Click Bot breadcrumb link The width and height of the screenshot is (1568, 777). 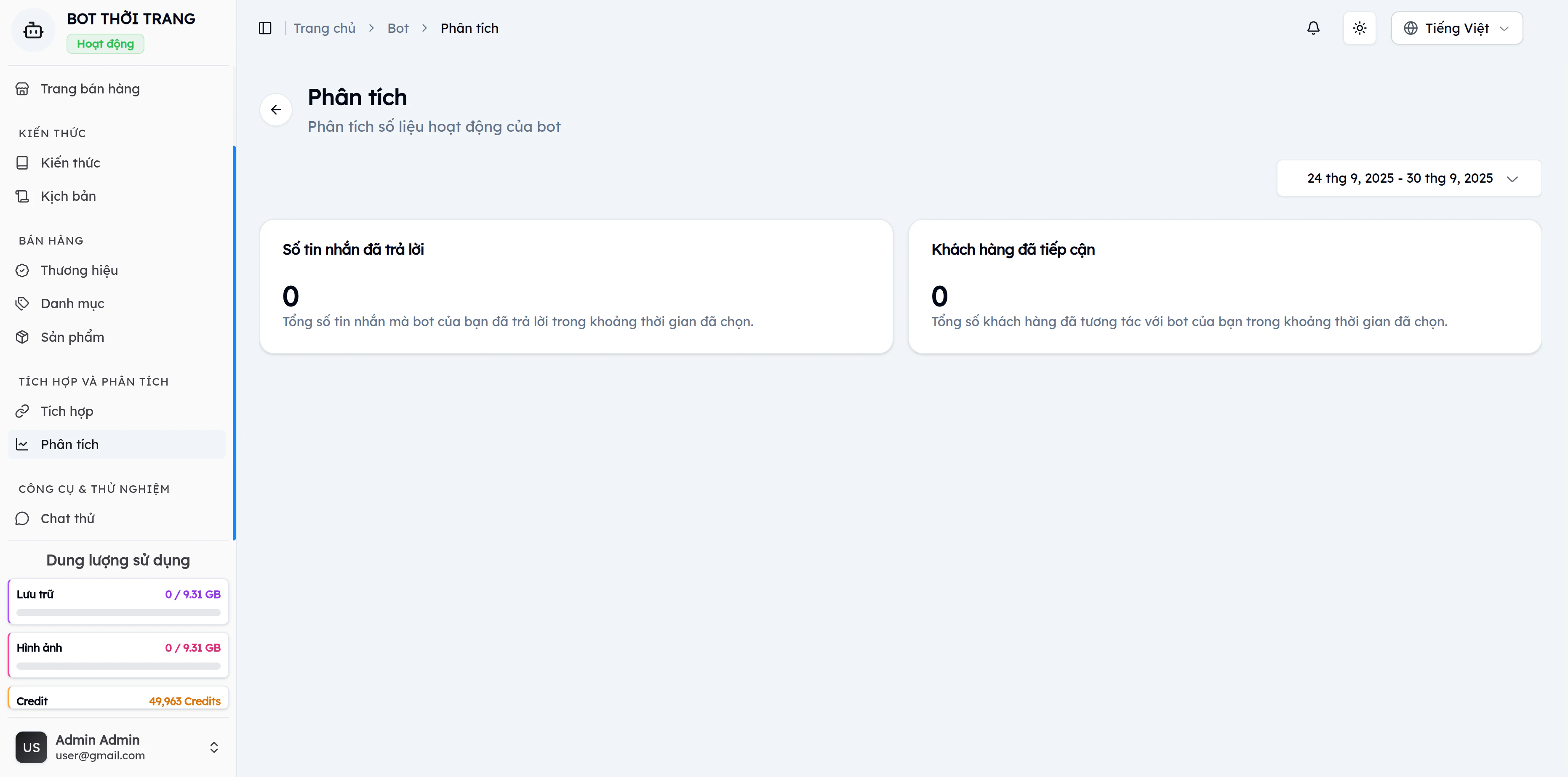pos(397,28)
